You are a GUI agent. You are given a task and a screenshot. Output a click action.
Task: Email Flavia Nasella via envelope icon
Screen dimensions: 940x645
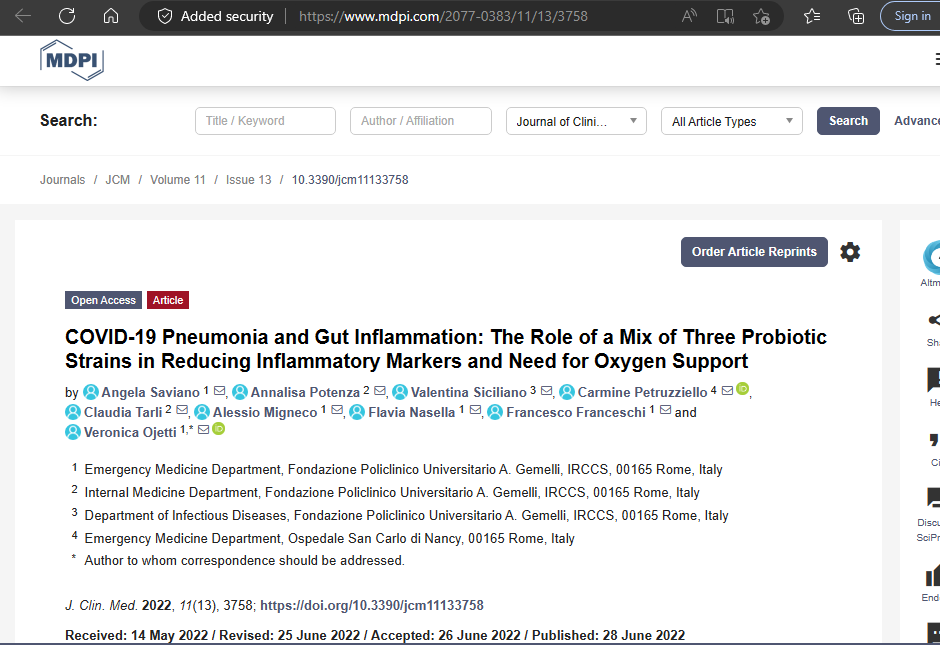pyautogui.click(x=475, y=410)
